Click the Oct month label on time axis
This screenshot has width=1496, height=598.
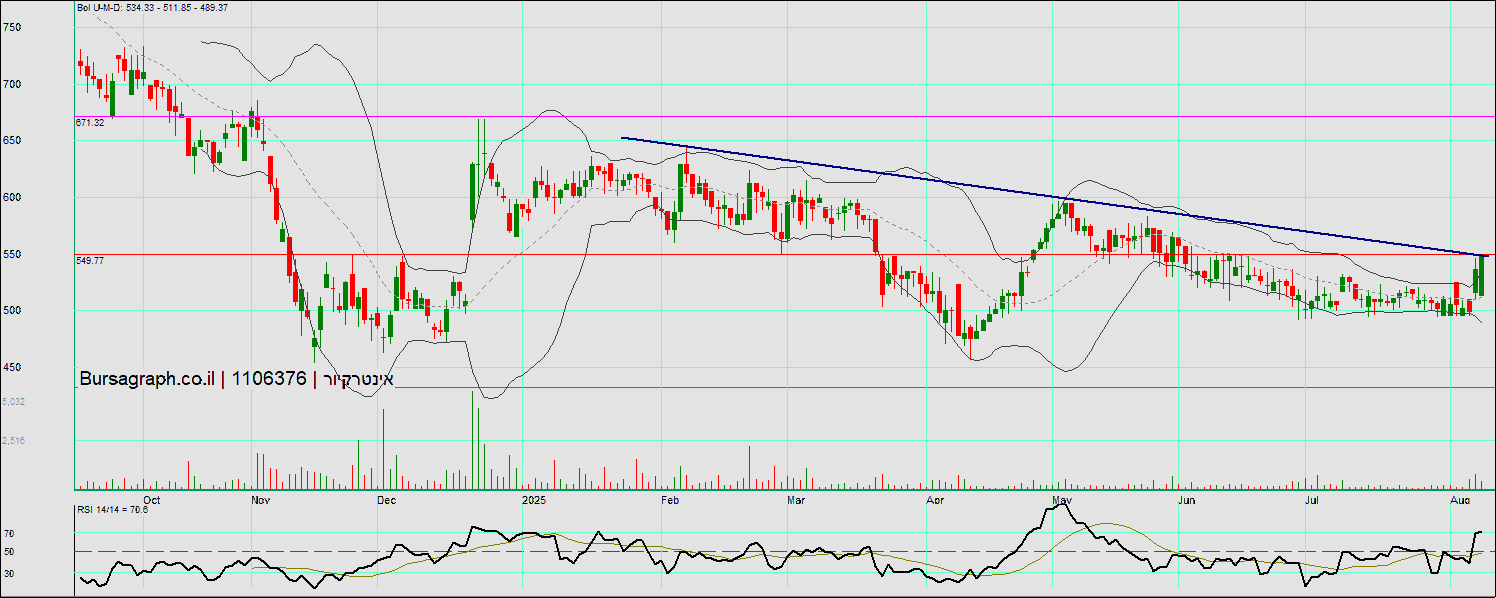click(x=152, y=498)
